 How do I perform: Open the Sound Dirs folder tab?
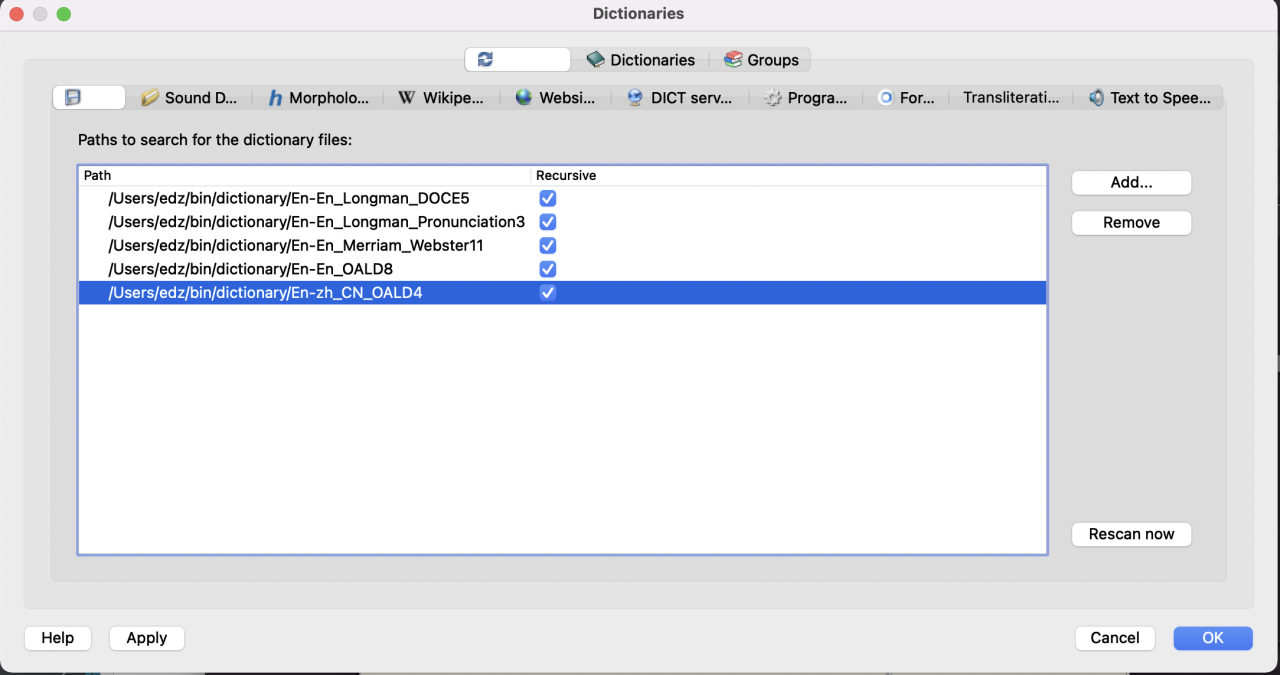[x=190, y=98]
